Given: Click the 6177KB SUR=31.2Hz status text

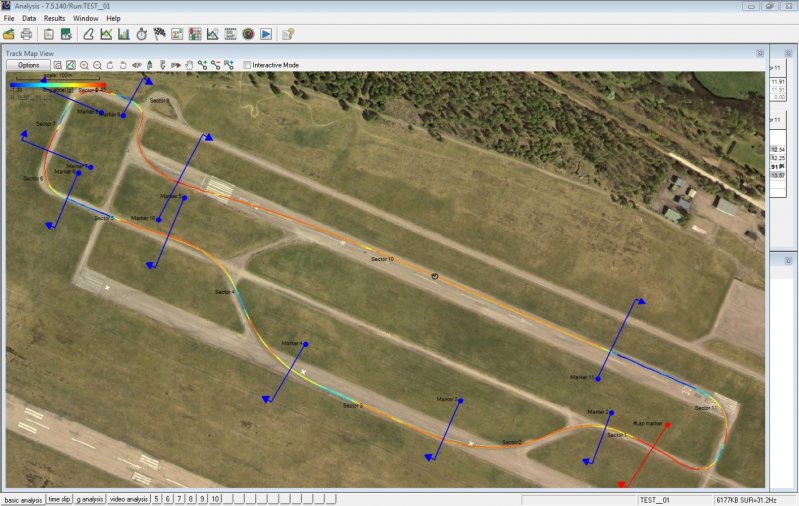Looking at the screenshot, I should click(x=746, y=500).
